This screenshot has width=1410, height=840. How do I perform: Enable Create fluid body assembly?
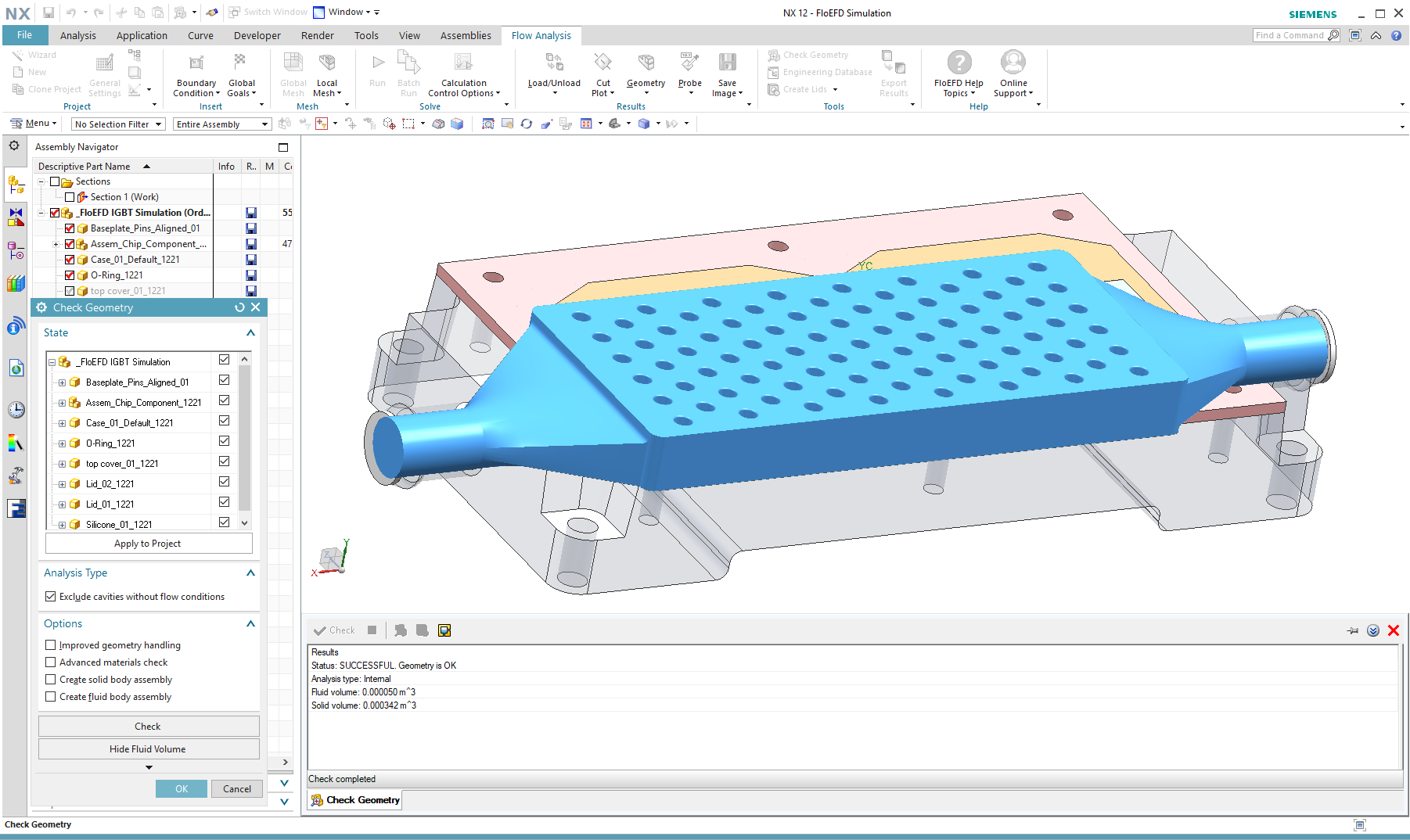(51, 697)
